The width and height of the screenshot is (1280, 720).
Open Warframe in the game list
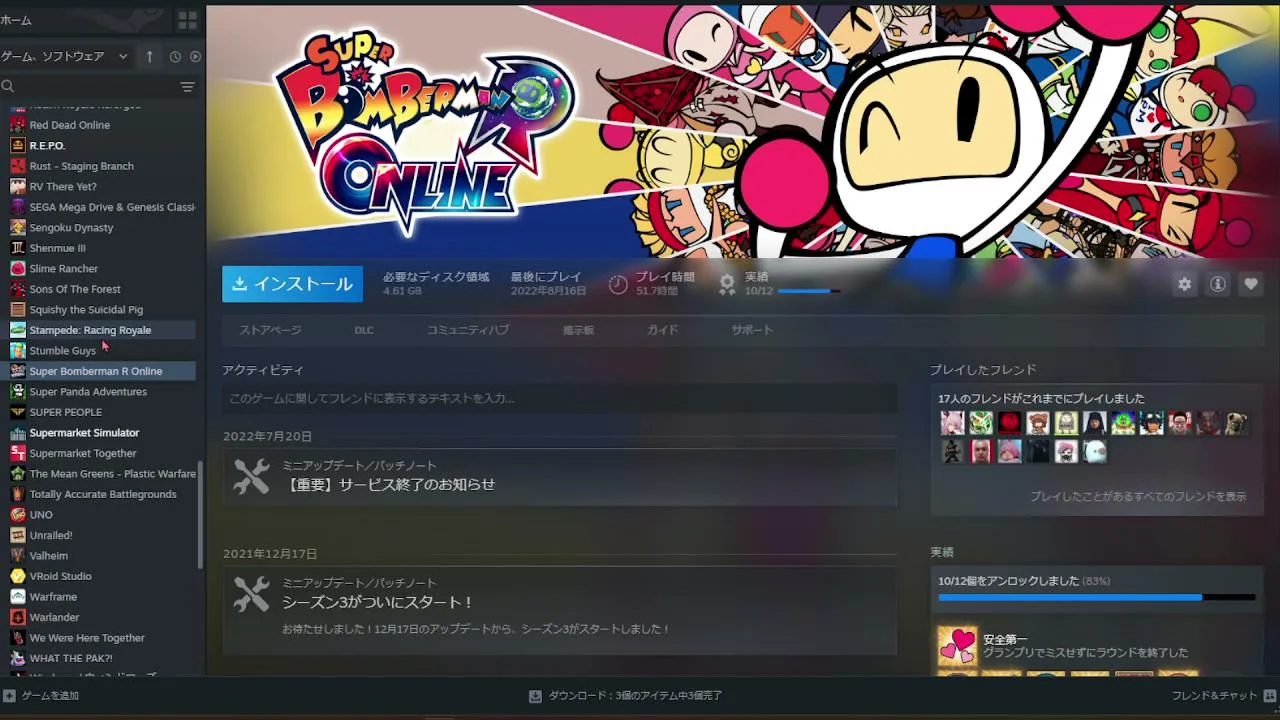(53, 597)
